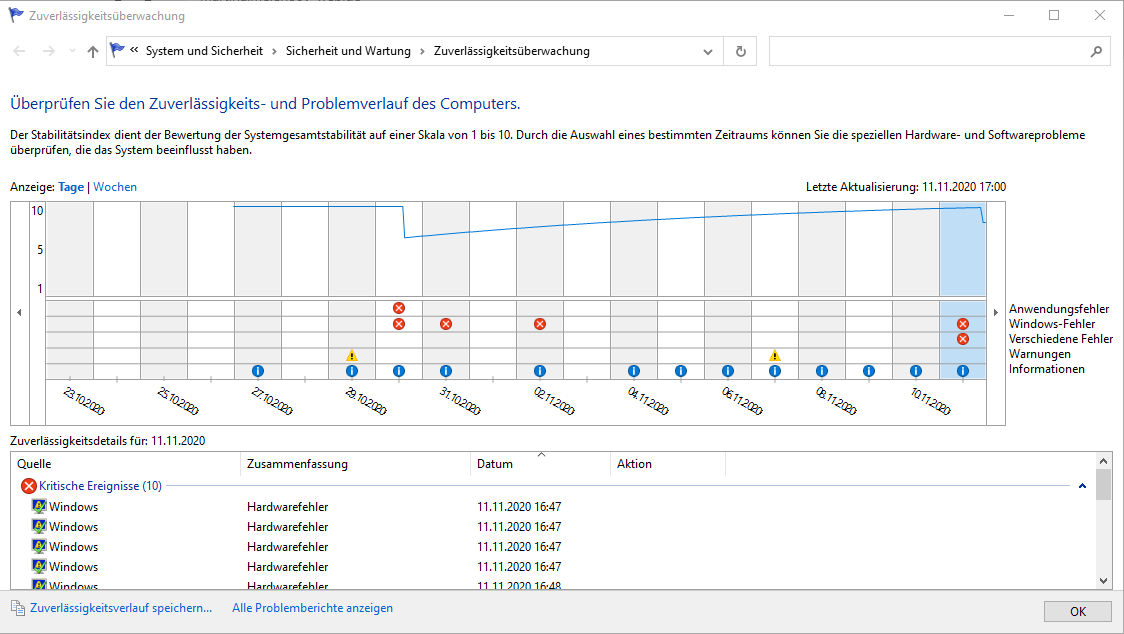This screenshot has height=634, width=1124.
Task: Select the warning icon on 29.10.2020
Action: tap(352, 355)
